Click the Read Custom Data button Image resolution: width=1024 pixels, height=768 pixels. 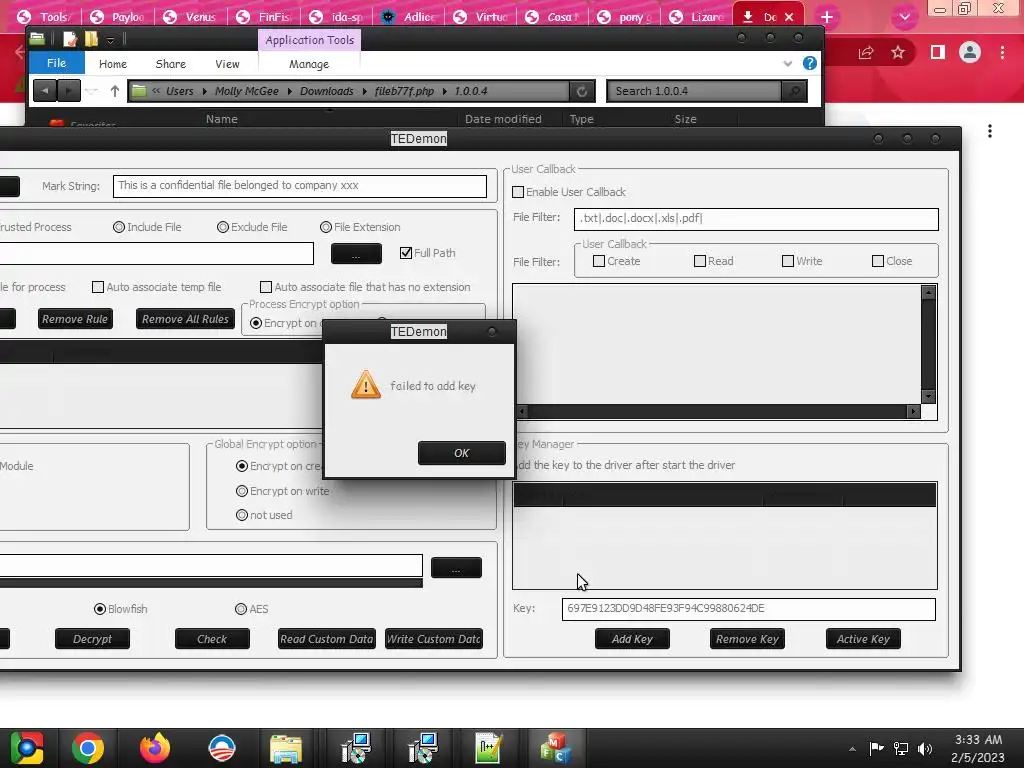pos(327,639)
